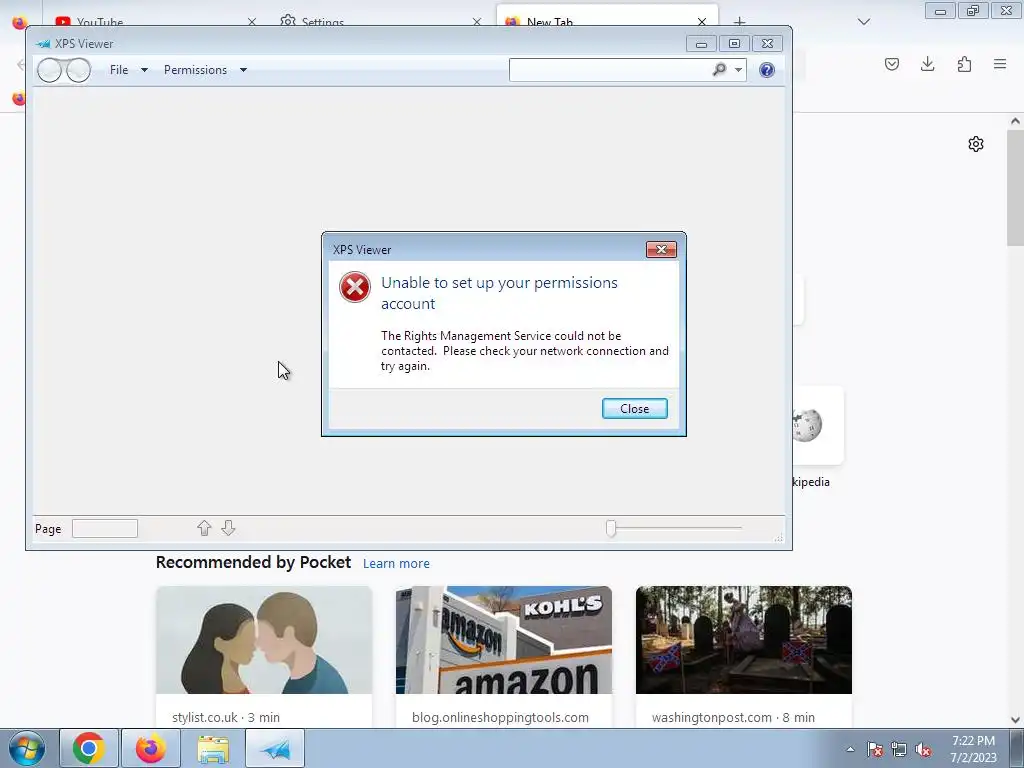
Task: Click the scrollbar down arrow in Firefox
Action: (x=1015, y=720)
